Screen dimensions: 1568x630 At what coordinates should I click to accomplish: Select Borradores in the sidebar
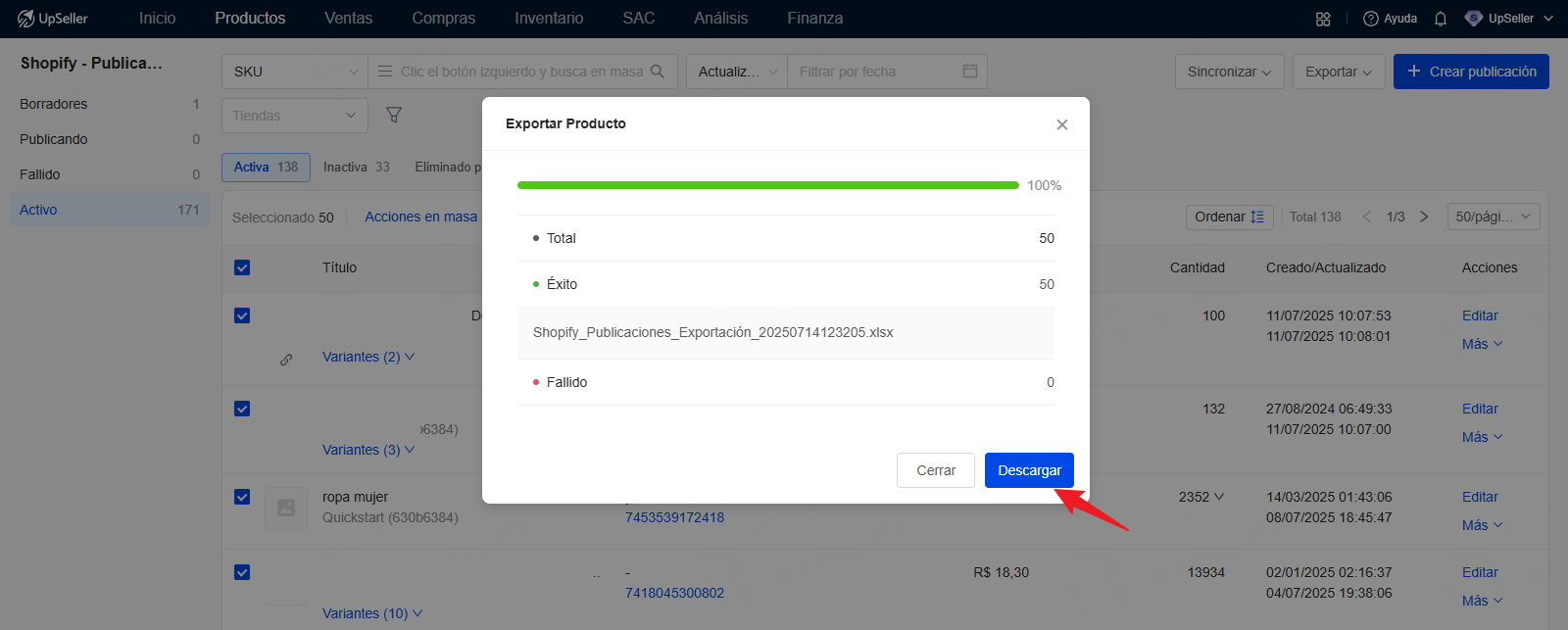click(x=110, y=104)
